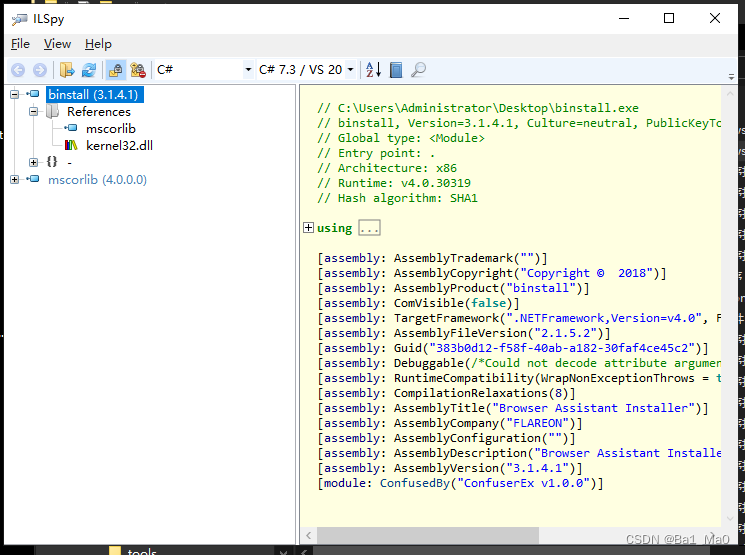This screenshot has height=555, width=745.
Task: Click the mscorlib (4.0.0.0) assembly icon
Action: (x=33, y=179)
